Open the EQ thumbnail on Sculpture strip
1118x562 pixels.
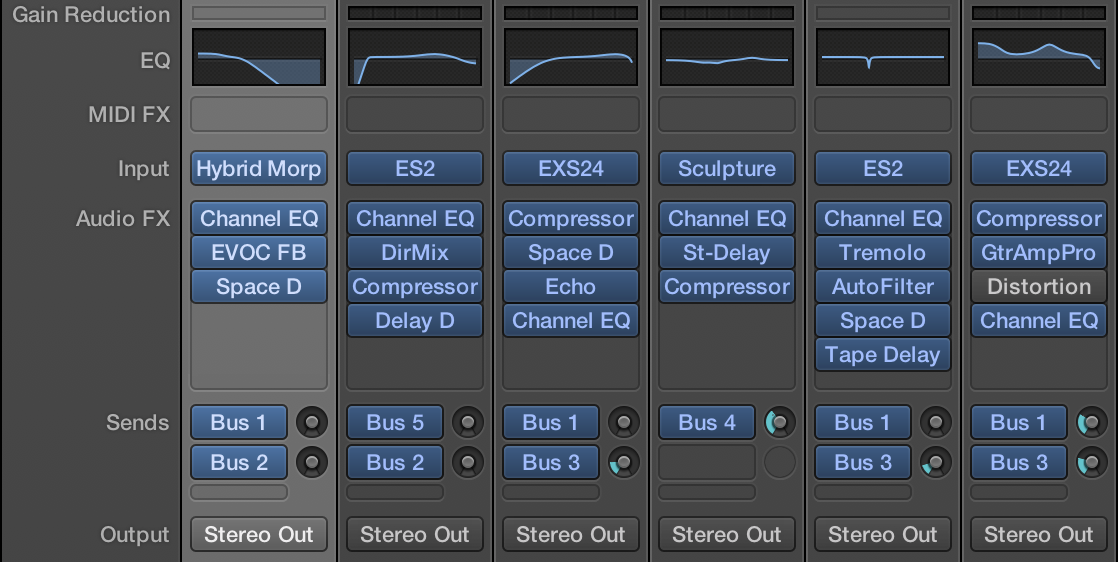pos(727,58)
